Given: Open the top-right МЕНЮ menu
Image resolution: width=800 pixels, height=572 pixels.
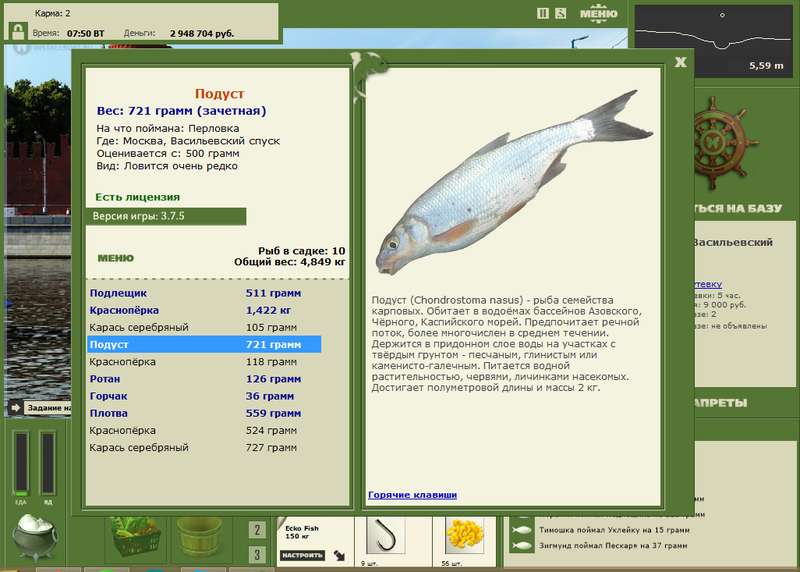Looking at the screenshot, I should click(598, 14).
